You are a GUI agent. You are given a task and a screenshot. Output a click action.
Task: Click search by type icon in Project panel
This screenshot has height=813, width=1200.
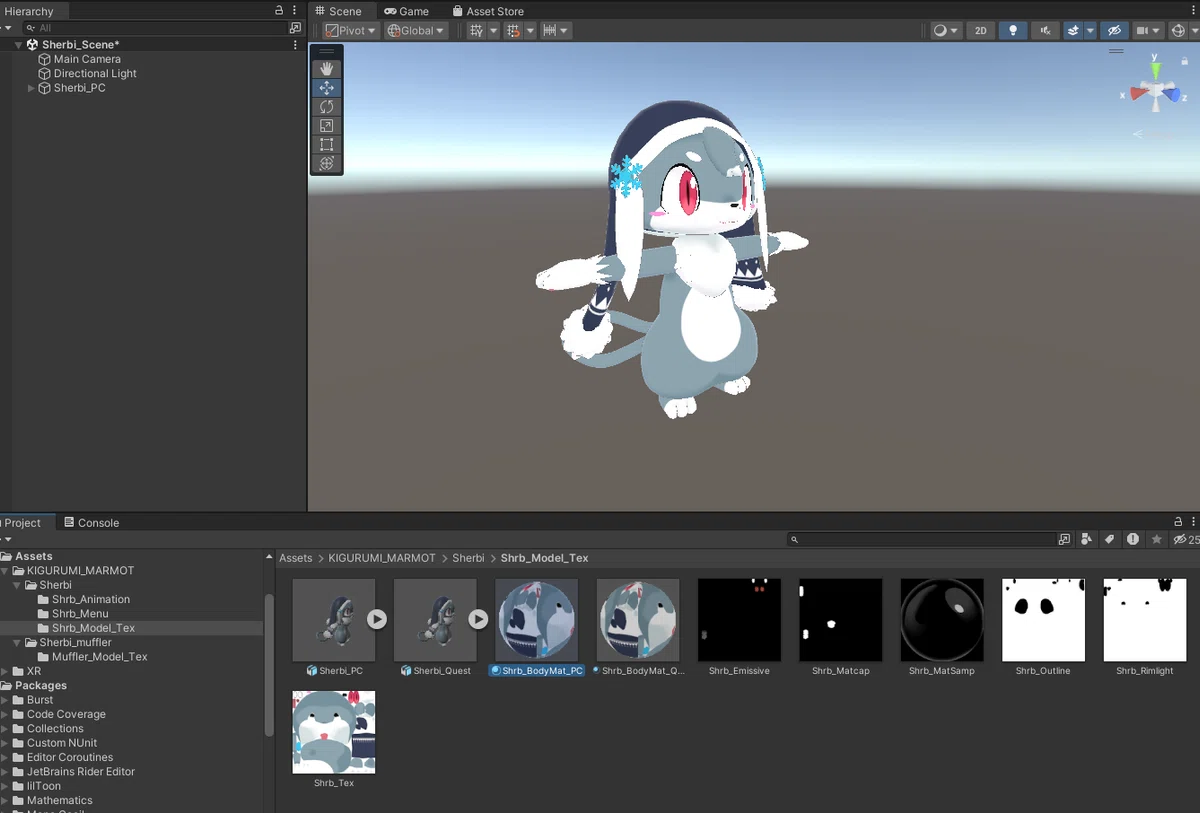1086,539
